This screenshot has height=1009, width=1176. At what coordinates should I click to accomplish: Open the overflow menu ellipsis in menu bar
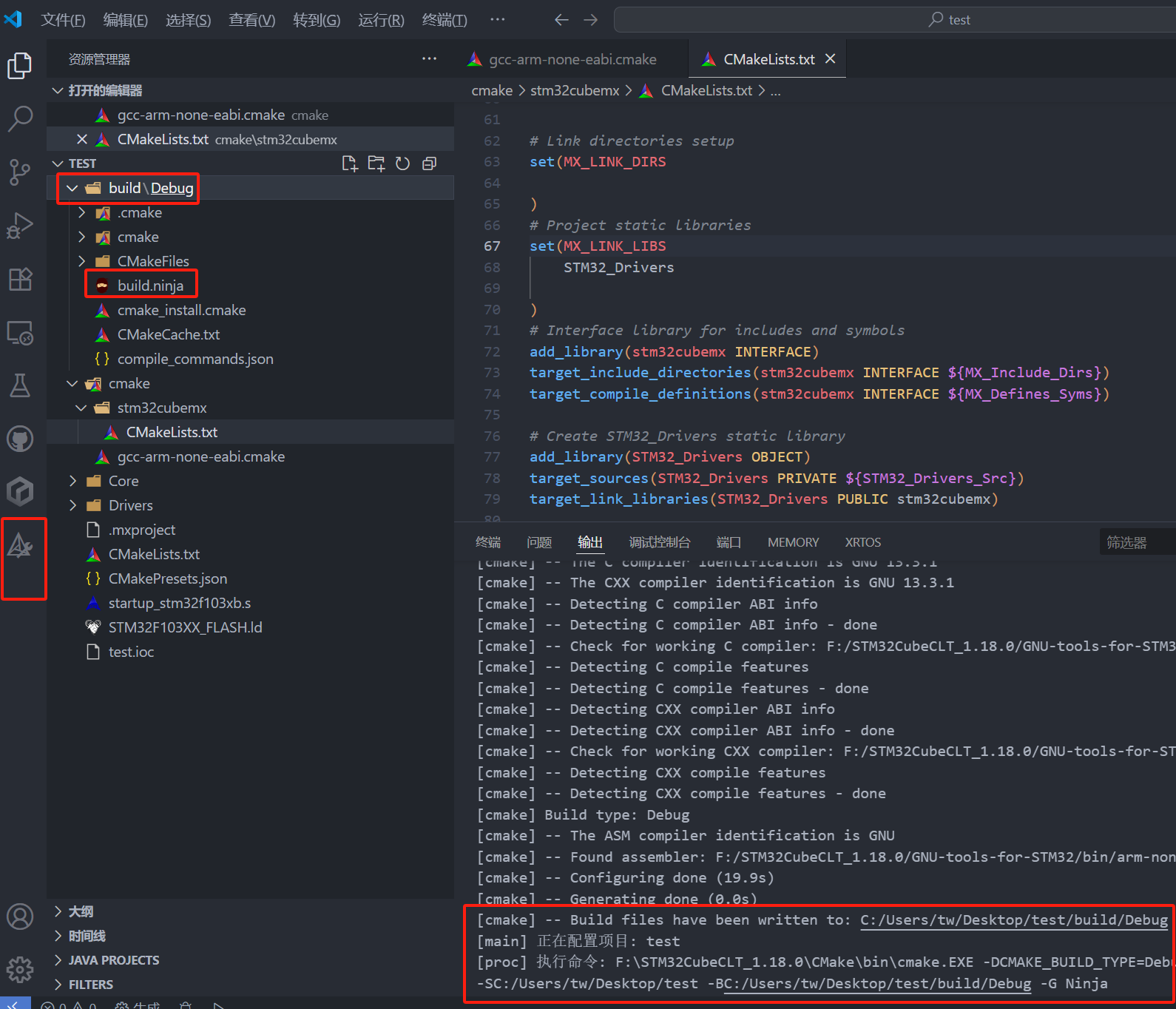tap(498, 20)
